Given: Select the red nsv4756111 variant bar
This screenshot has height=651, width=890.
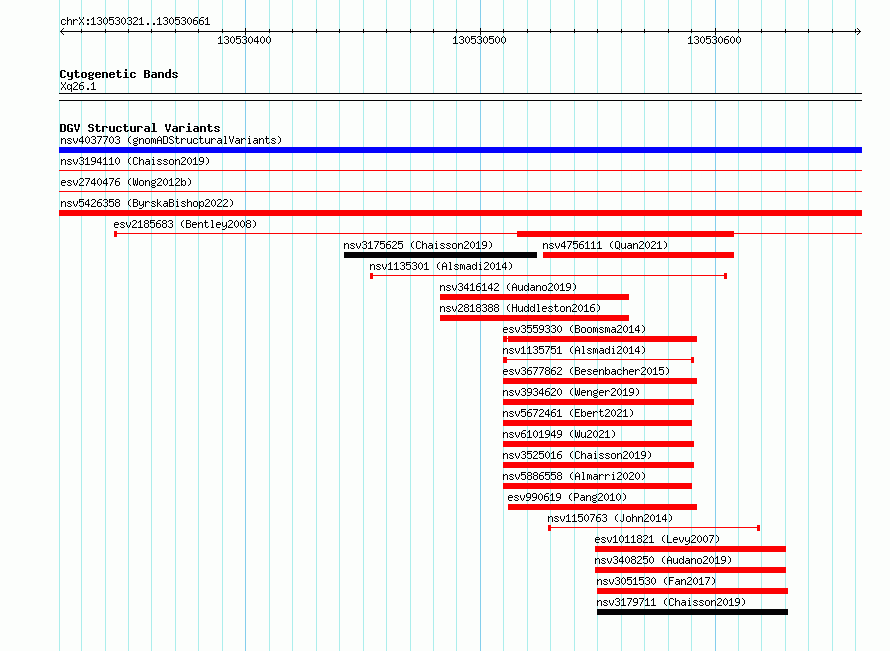Looking at the screenshot, I should (x=638, y=255).
